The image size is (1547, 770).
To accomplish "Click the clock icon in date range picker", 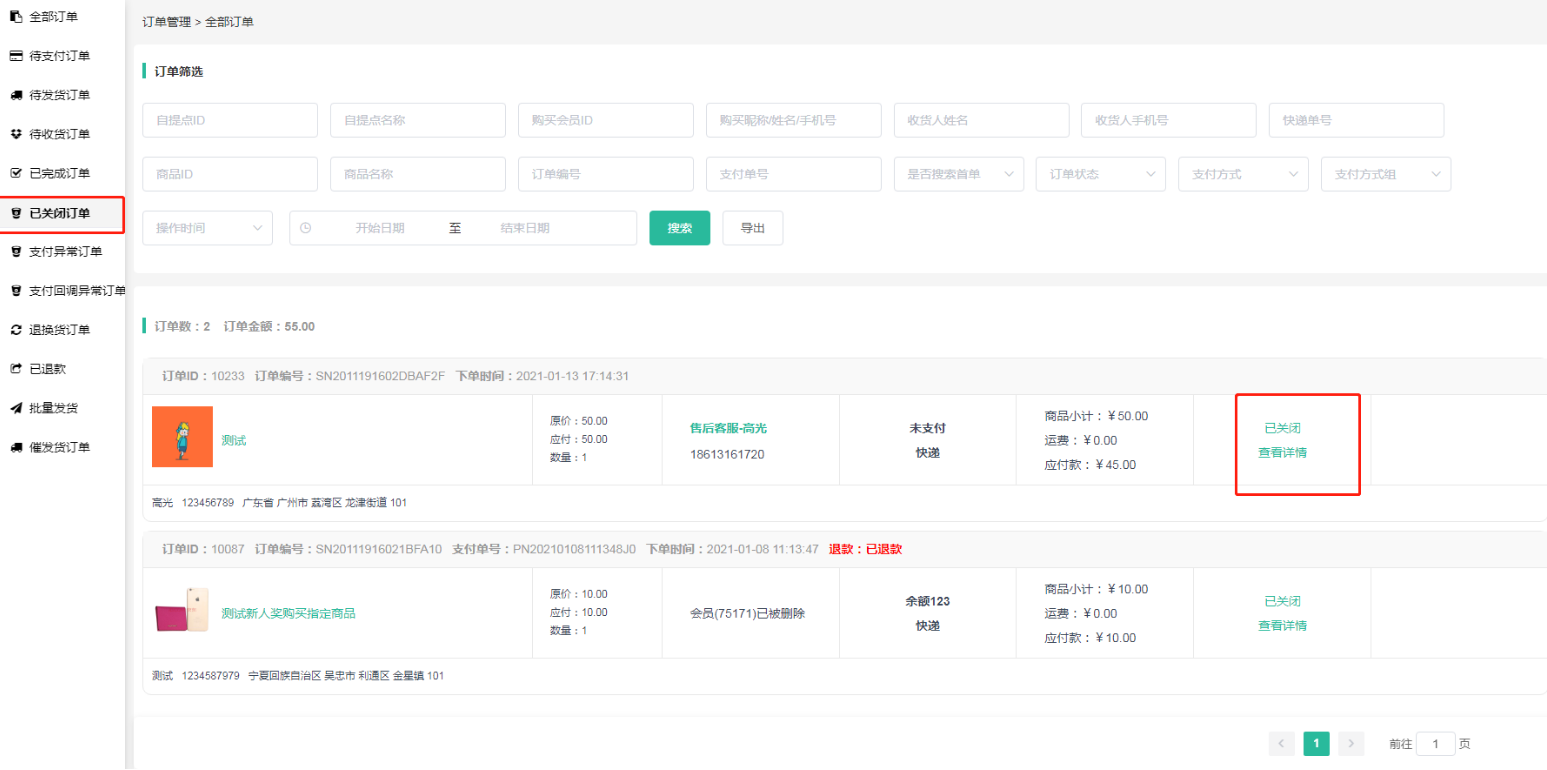I will tap(306, 228).
